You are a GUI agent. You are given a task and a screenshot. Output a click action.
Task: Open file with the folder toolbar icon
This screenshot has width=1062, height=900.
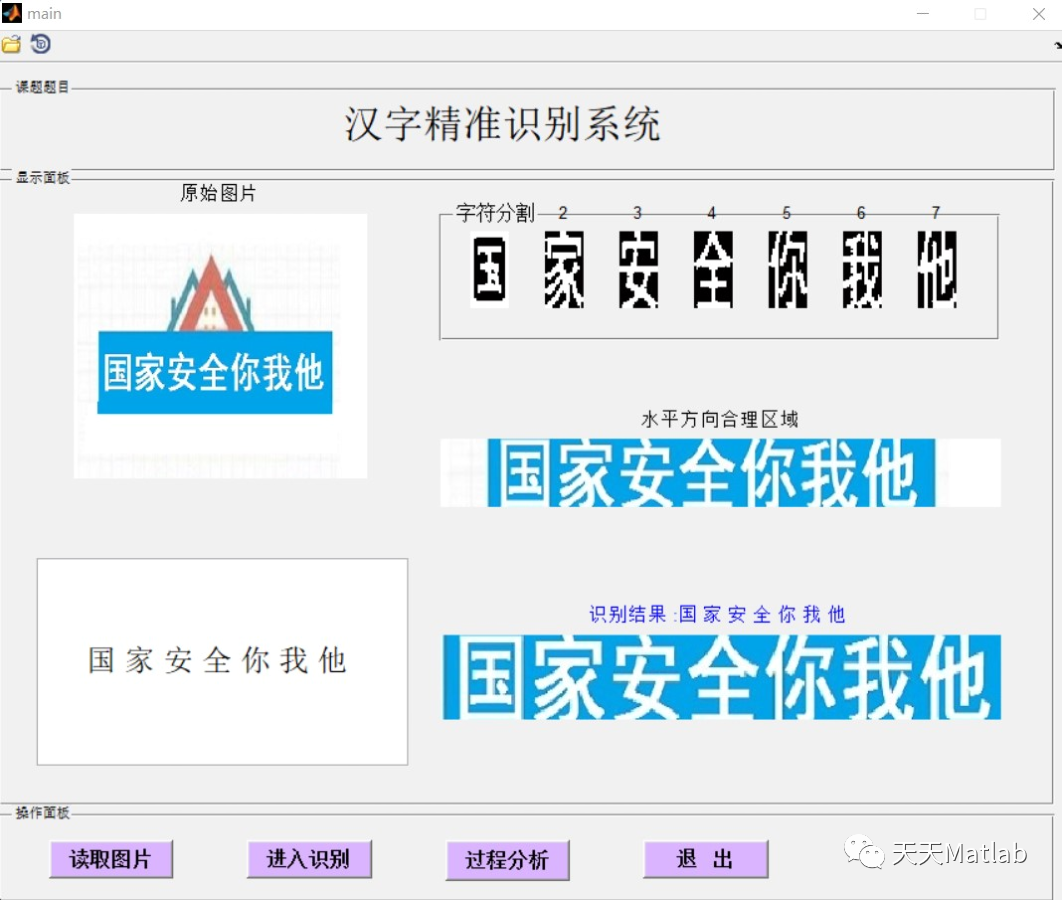click(x=11, y=45)
